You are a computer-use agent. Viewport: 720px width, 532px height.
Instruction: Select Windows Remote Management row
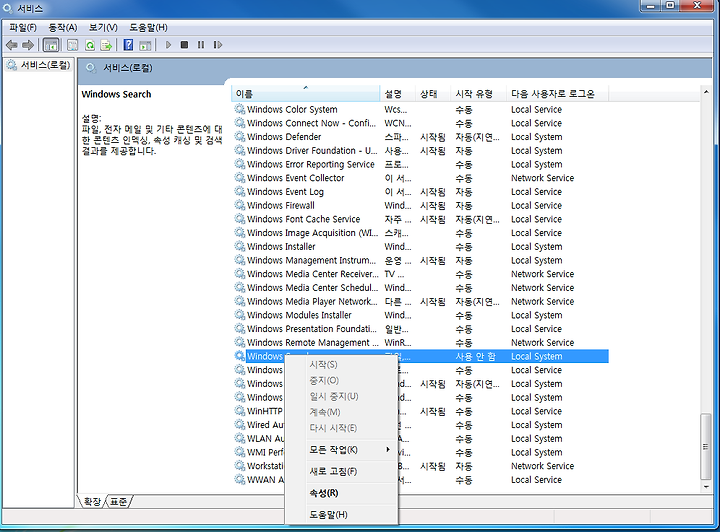coord(420,342)
